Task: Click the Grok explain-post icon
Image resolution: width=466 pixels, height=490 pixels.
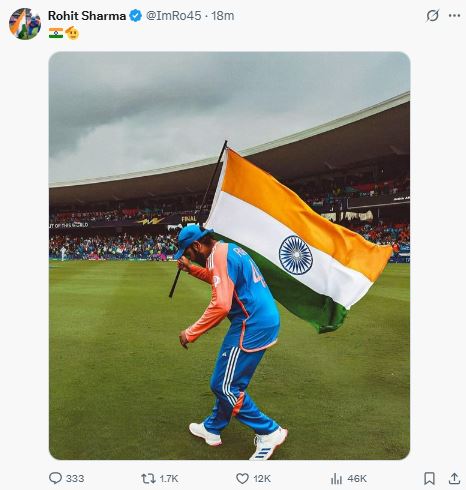Action: coord(432,16)
